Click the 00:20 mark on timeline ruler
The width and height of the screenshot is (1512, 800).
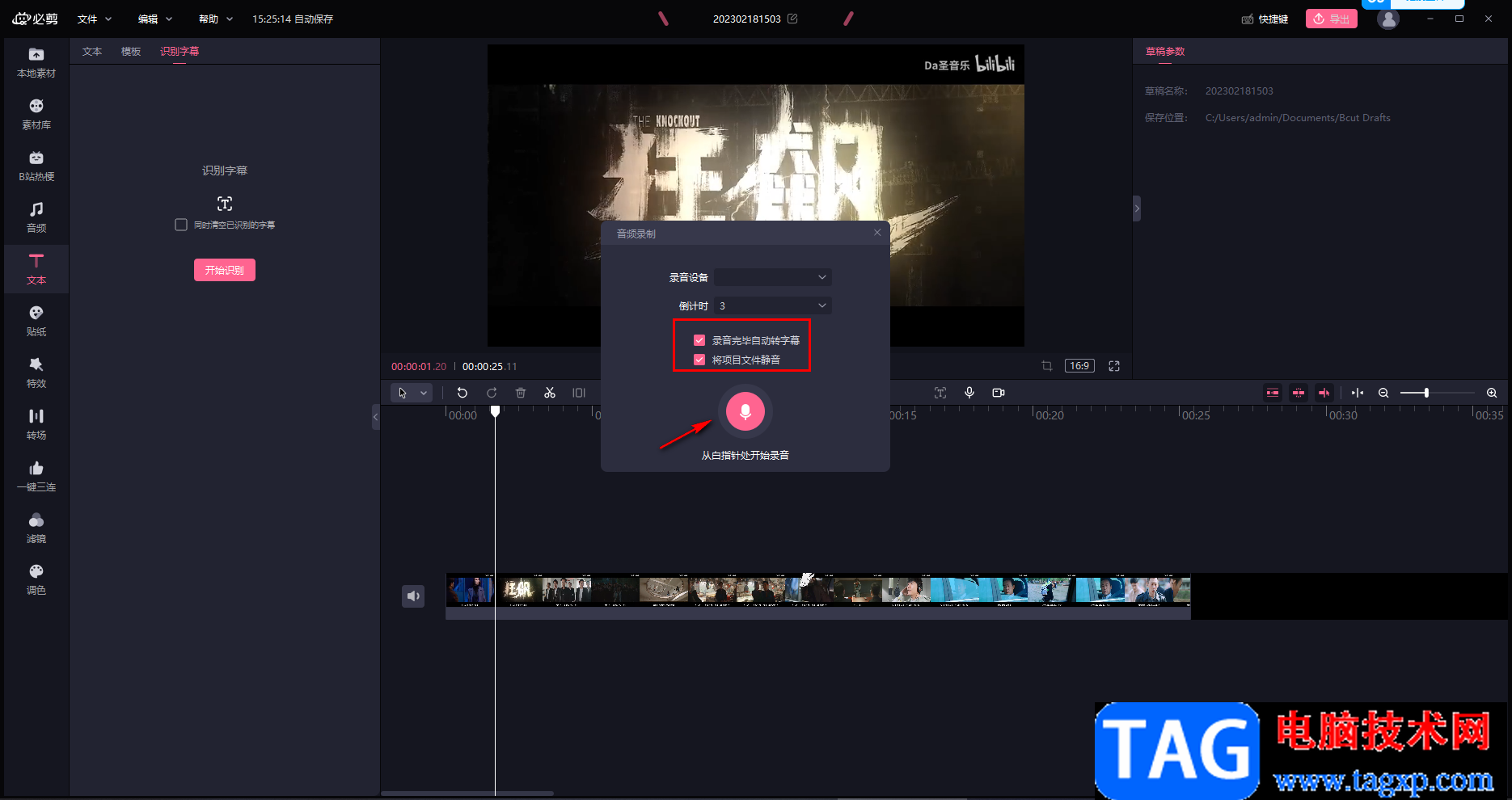pyautogui.click(x=1050, y=415)
